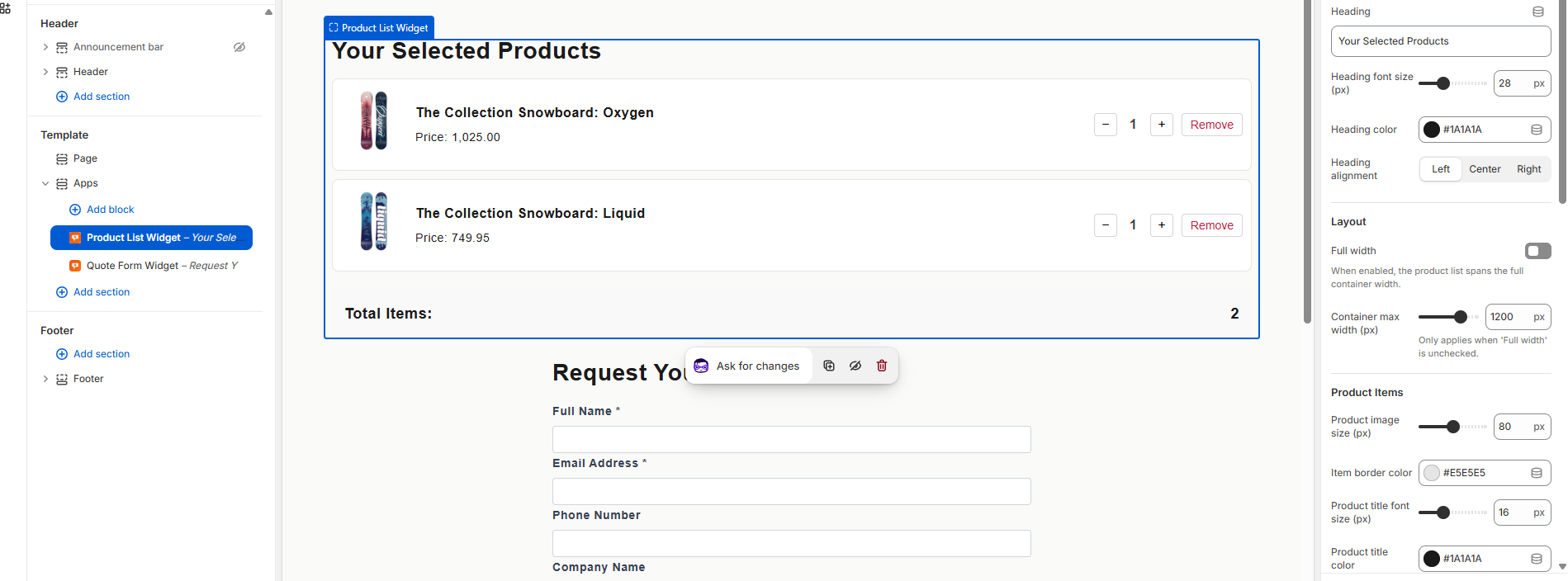Click the Full Name input field

[791, 439]
